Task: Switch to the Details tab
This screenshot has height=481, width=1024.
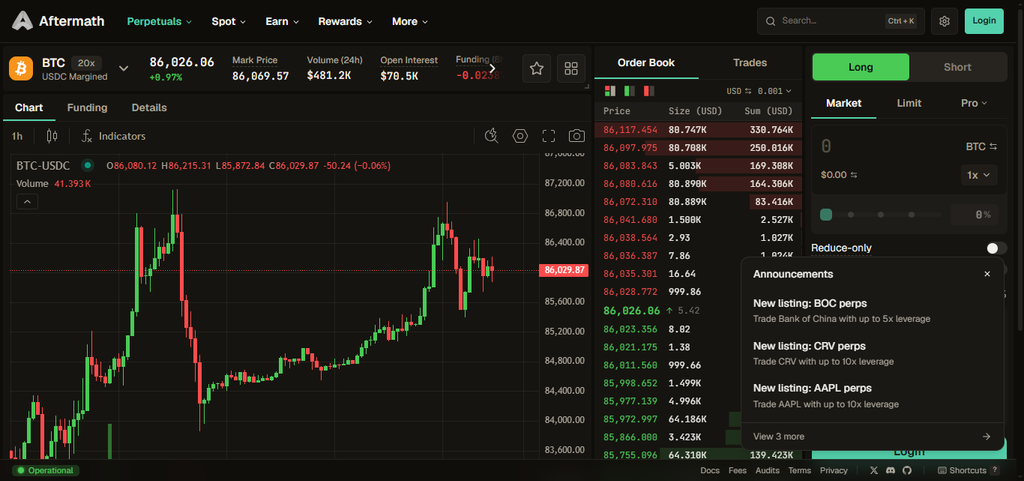Action: 149,108
